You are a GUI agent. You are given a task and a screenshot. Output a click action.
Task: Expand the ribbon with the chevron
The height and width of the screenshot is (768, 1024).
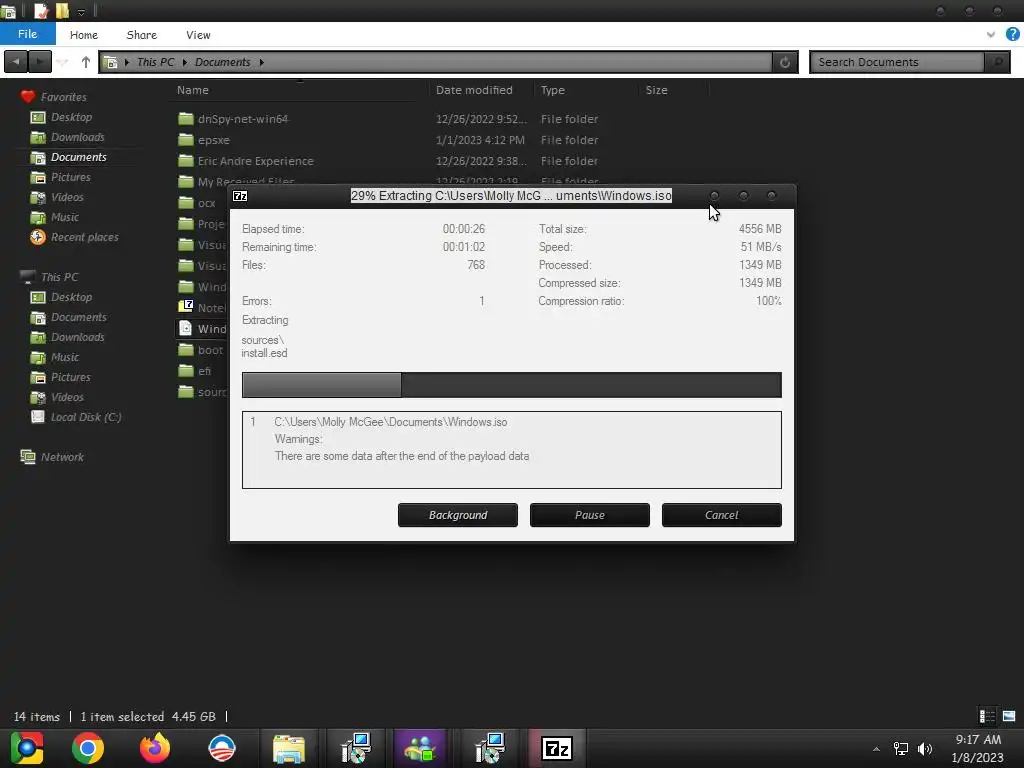[x=991, y=35]
